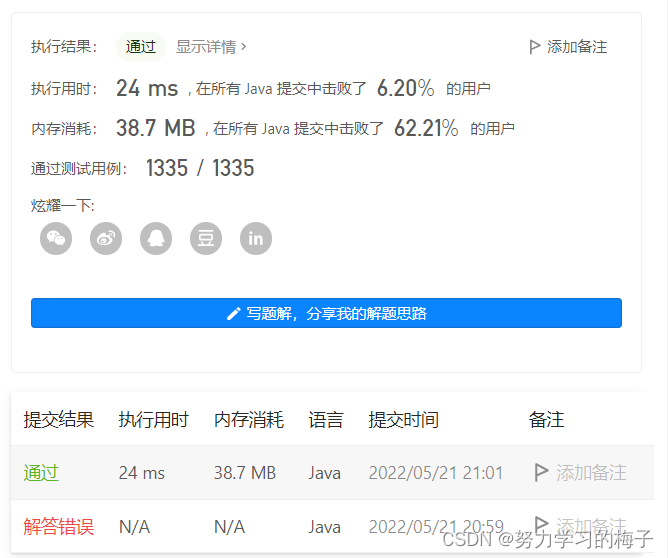This screenshot has width=668, height=558.
Task: Click the flag icon beside top 添加备注
Action: [534, 46]
